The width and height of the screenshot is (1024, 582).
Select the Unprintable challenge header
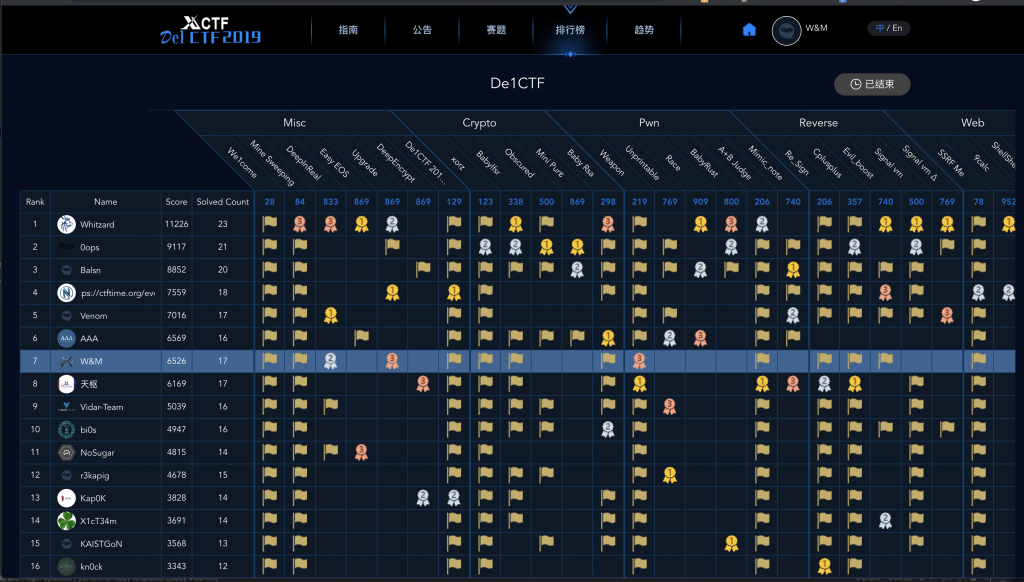tap(642, 162)
